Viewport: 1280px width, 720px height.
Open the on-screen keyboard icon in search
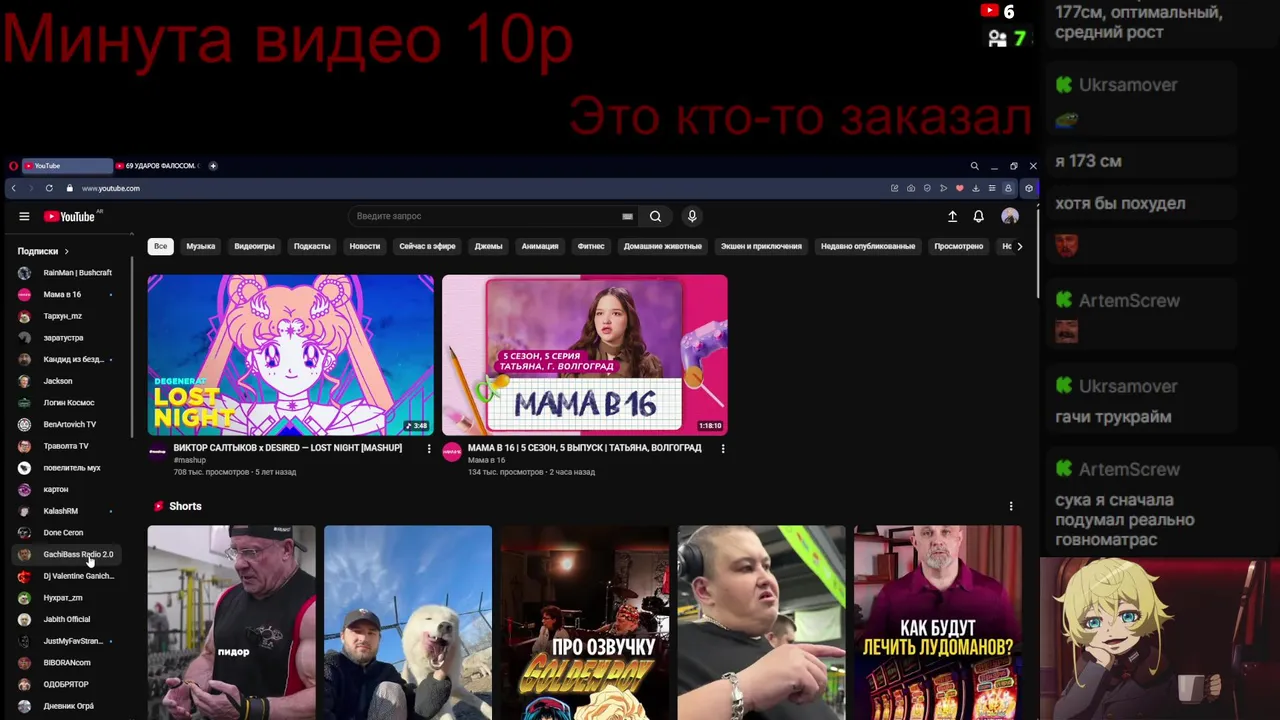[x=627, y=216]
